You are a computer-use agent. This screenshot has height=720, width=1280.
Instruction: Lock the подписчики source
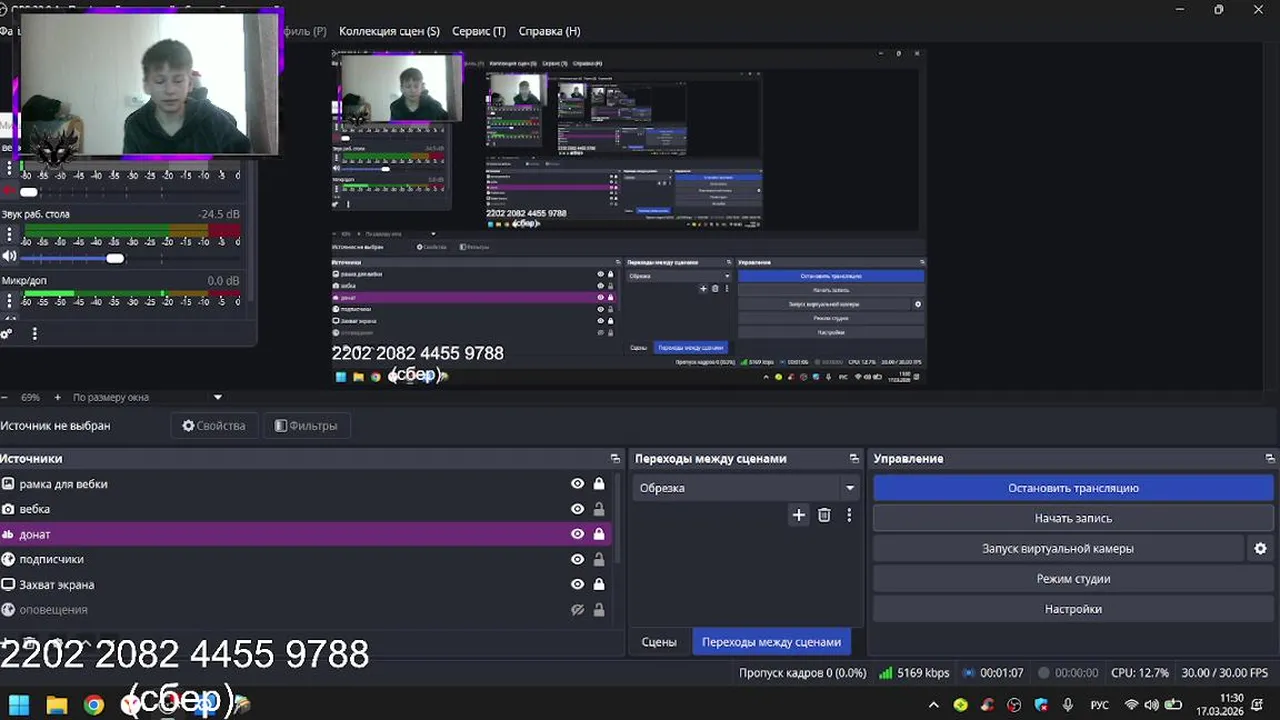coord(599,559)
